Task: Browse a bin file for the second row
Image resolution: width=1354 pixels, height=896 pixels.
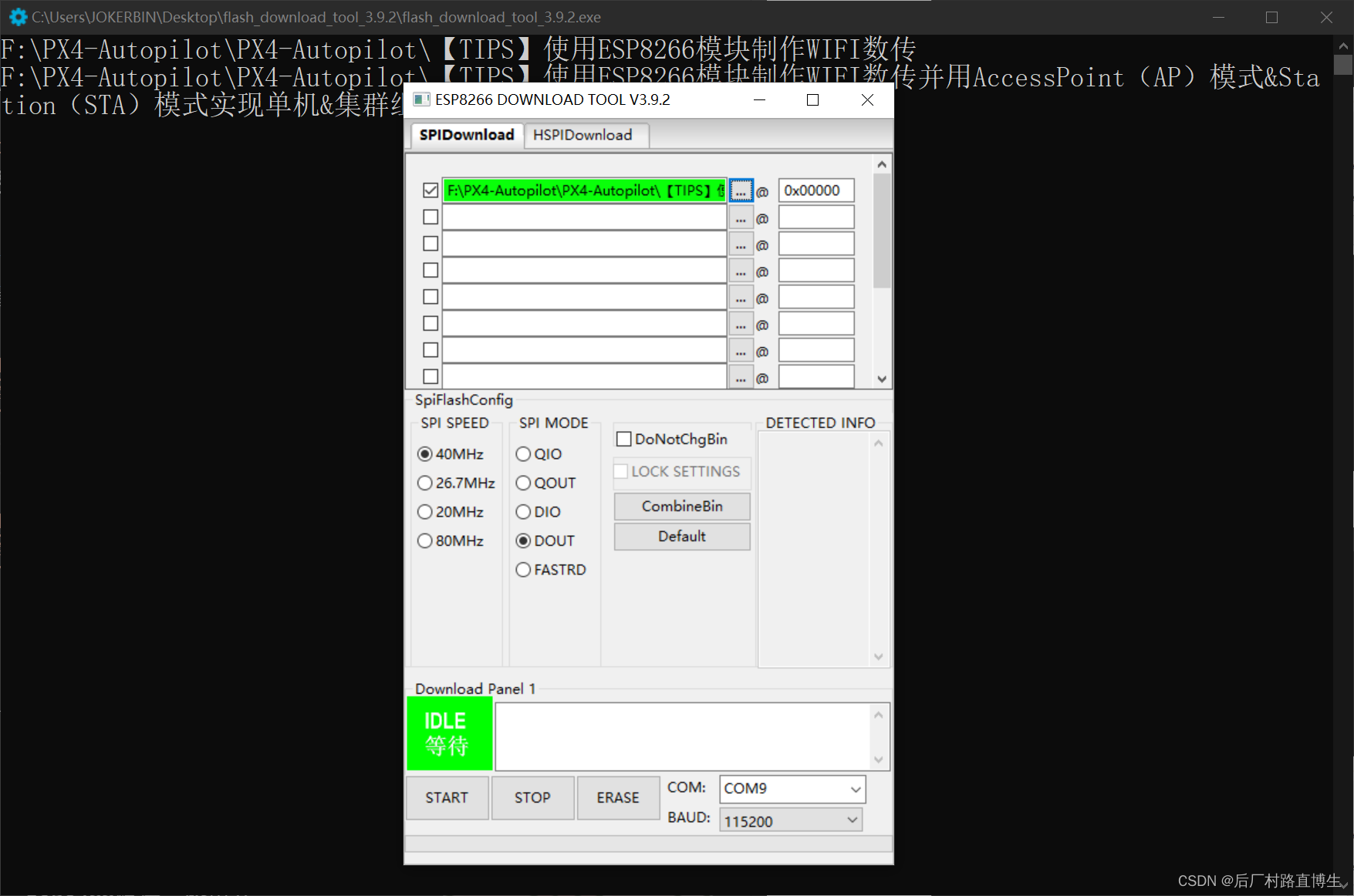Action: click(741, 217)
